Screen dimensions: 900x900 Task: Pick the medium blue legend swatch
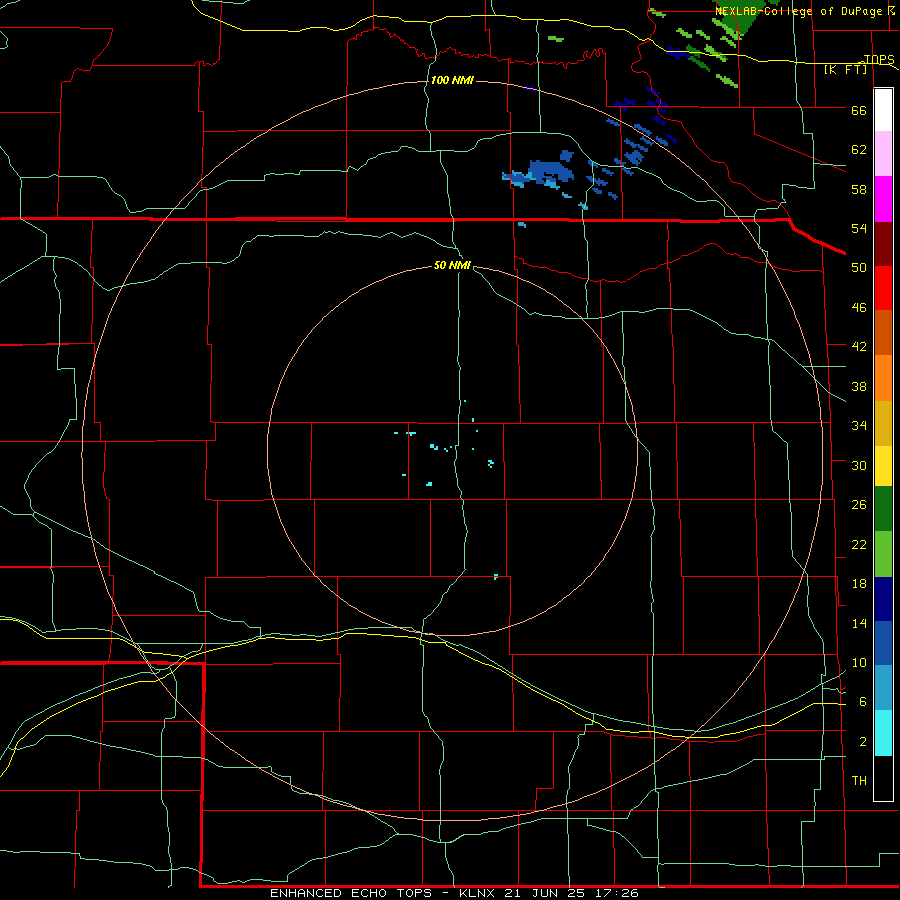click(x=883, y=643)
